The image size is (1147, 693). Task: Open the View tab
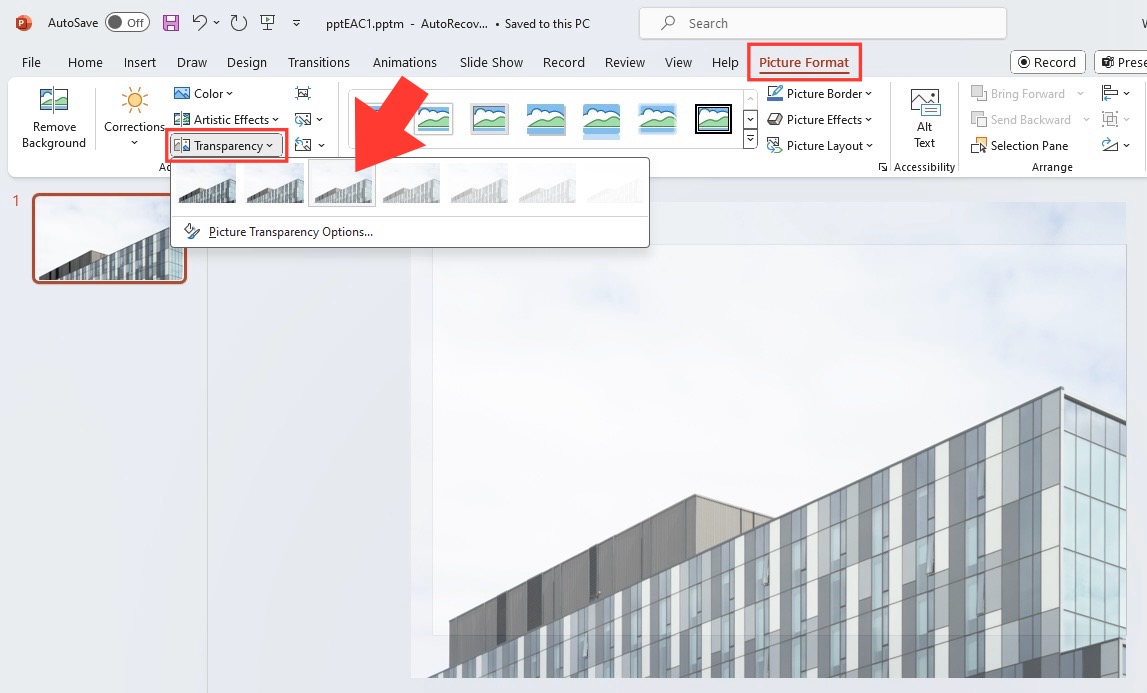click(x=678, y=62)
